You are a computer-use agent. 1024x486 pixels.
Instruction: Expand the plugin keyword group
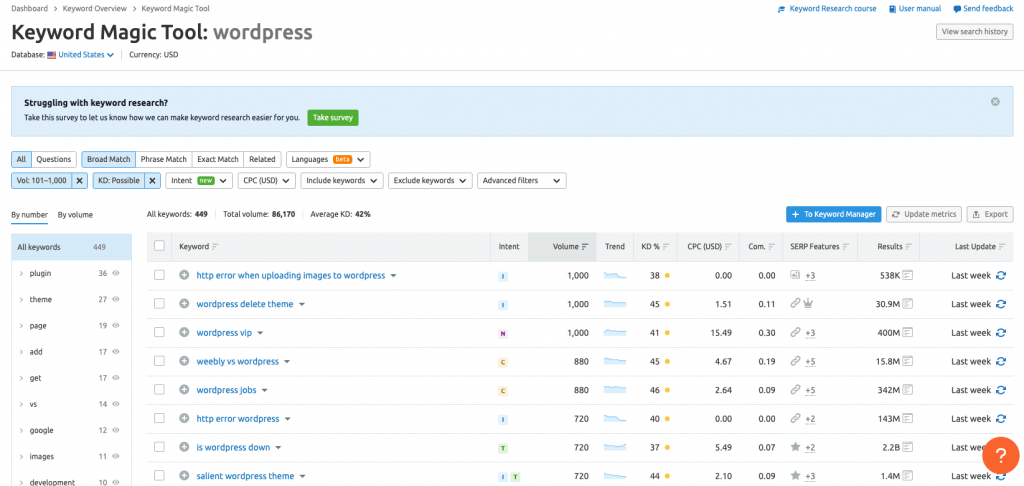pos(21,274)
